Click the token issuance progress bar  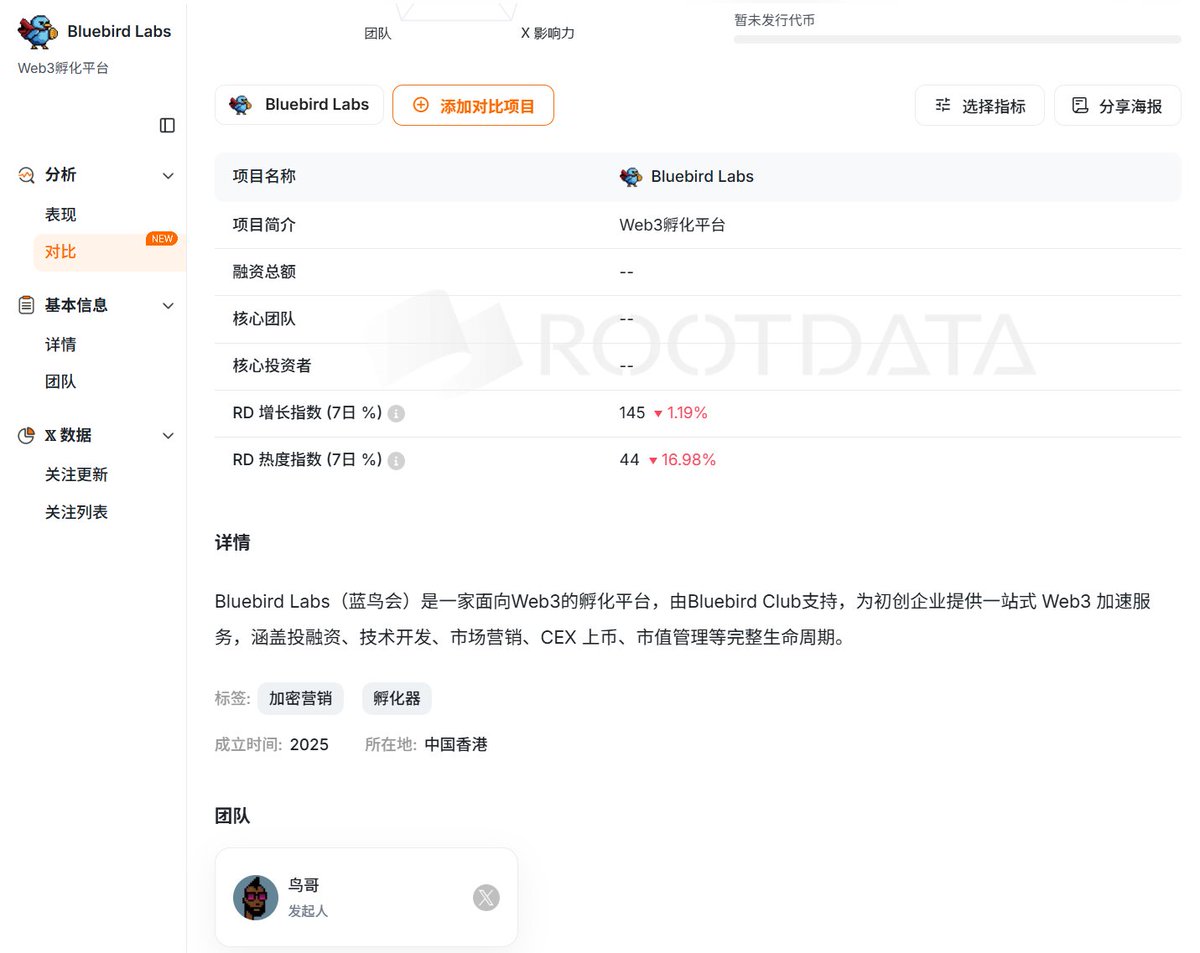[957, 40]
